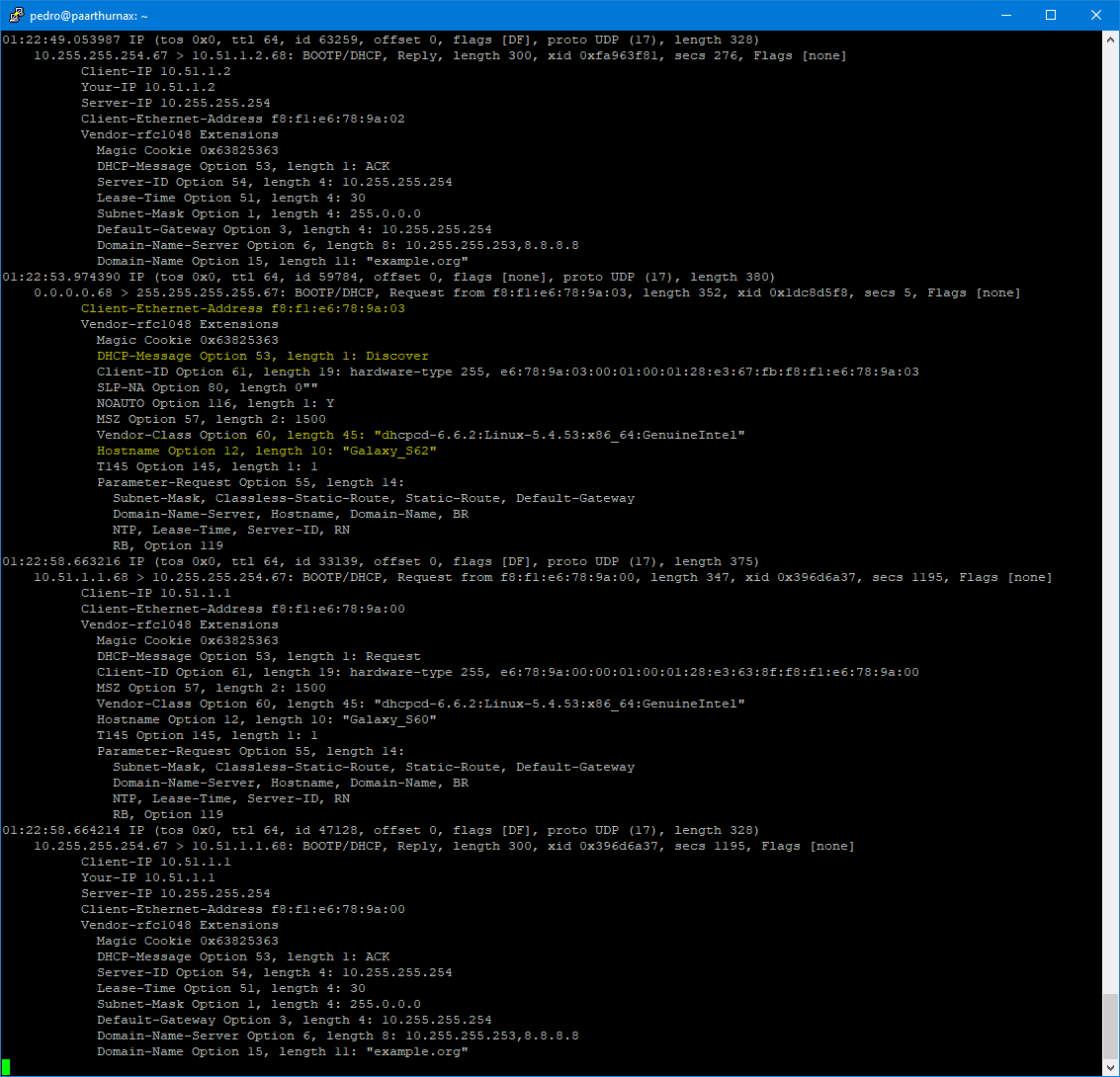Screen dimensions: 1120x1077
Task: Click the scrollbar track above the thumb
Action: (x=1110, y=494)
